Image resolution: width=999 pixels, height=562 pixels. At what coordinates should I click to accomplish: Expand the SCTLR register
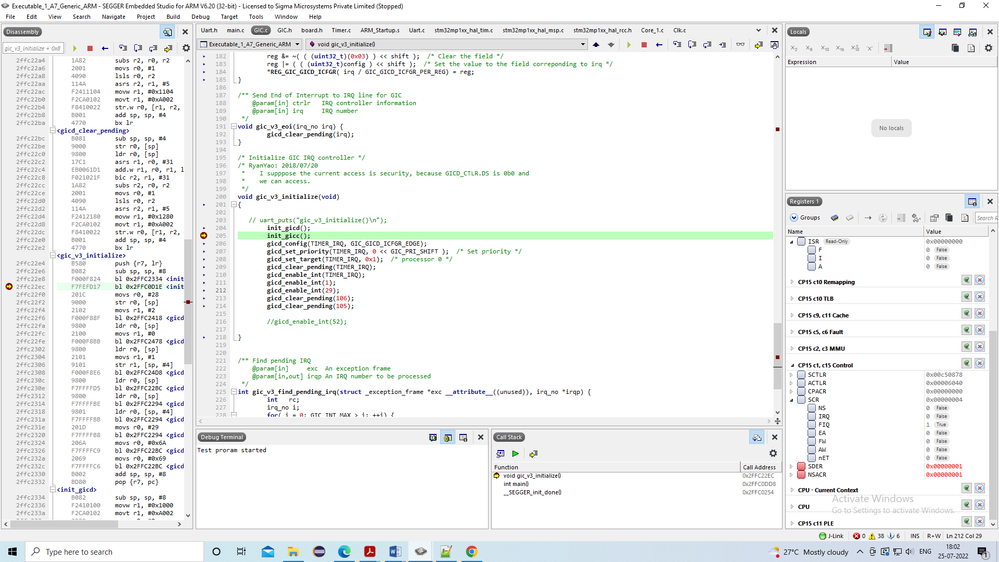click(x=793, y=375)
